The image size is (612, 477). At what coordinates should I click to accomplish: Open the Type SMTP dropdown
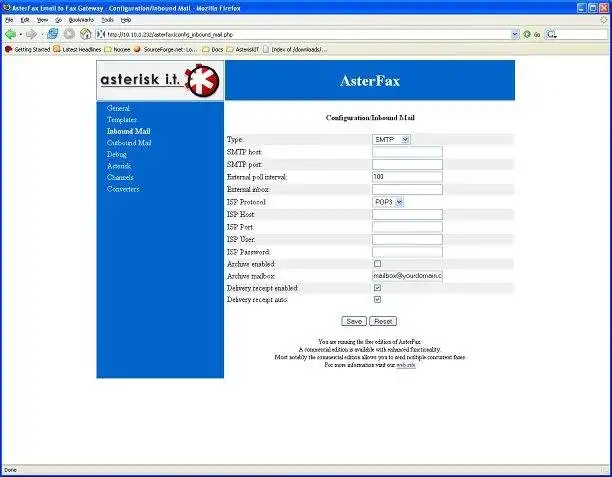click(391, 139)
